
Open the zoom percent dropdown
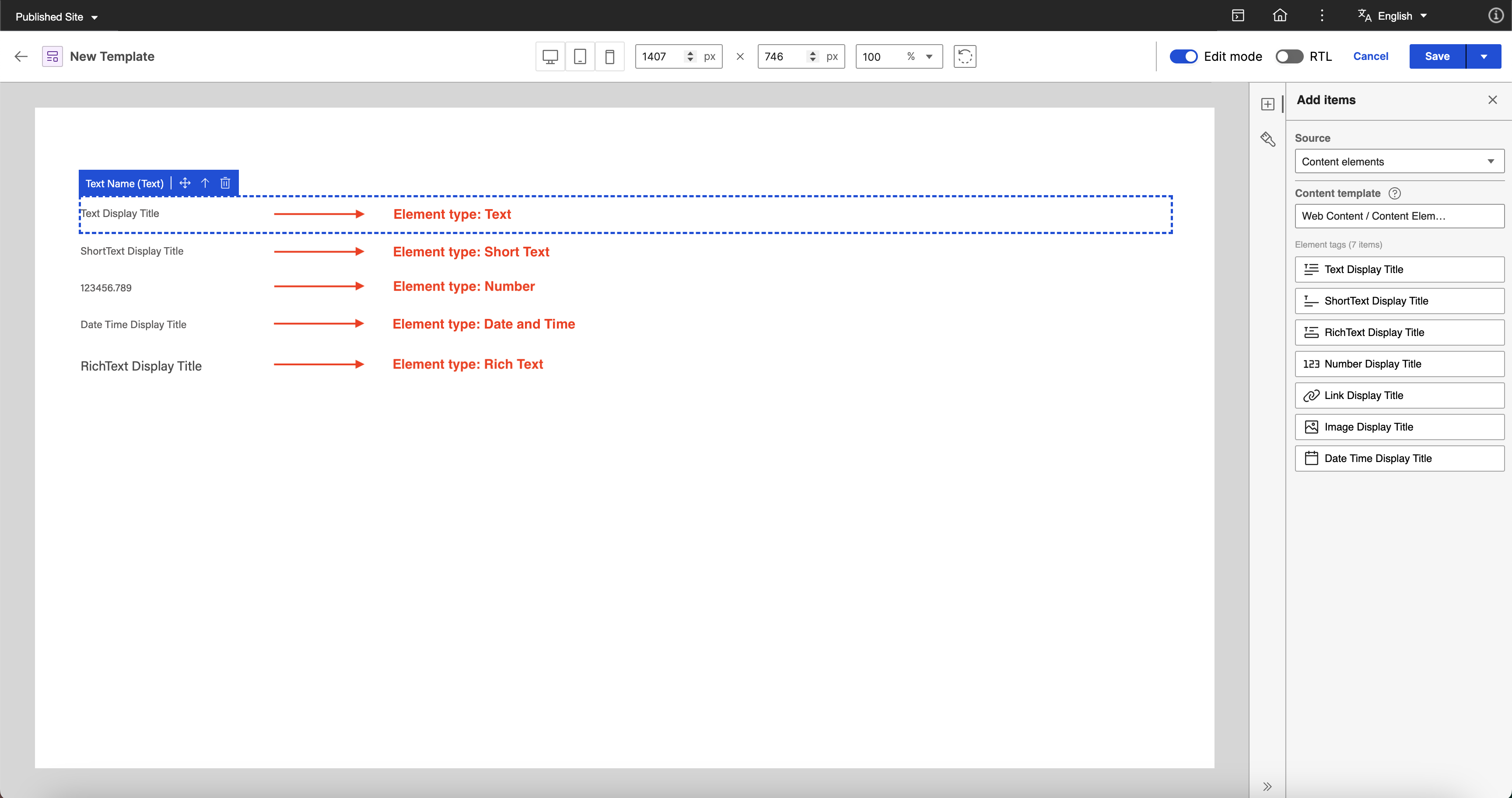point(928,56)
